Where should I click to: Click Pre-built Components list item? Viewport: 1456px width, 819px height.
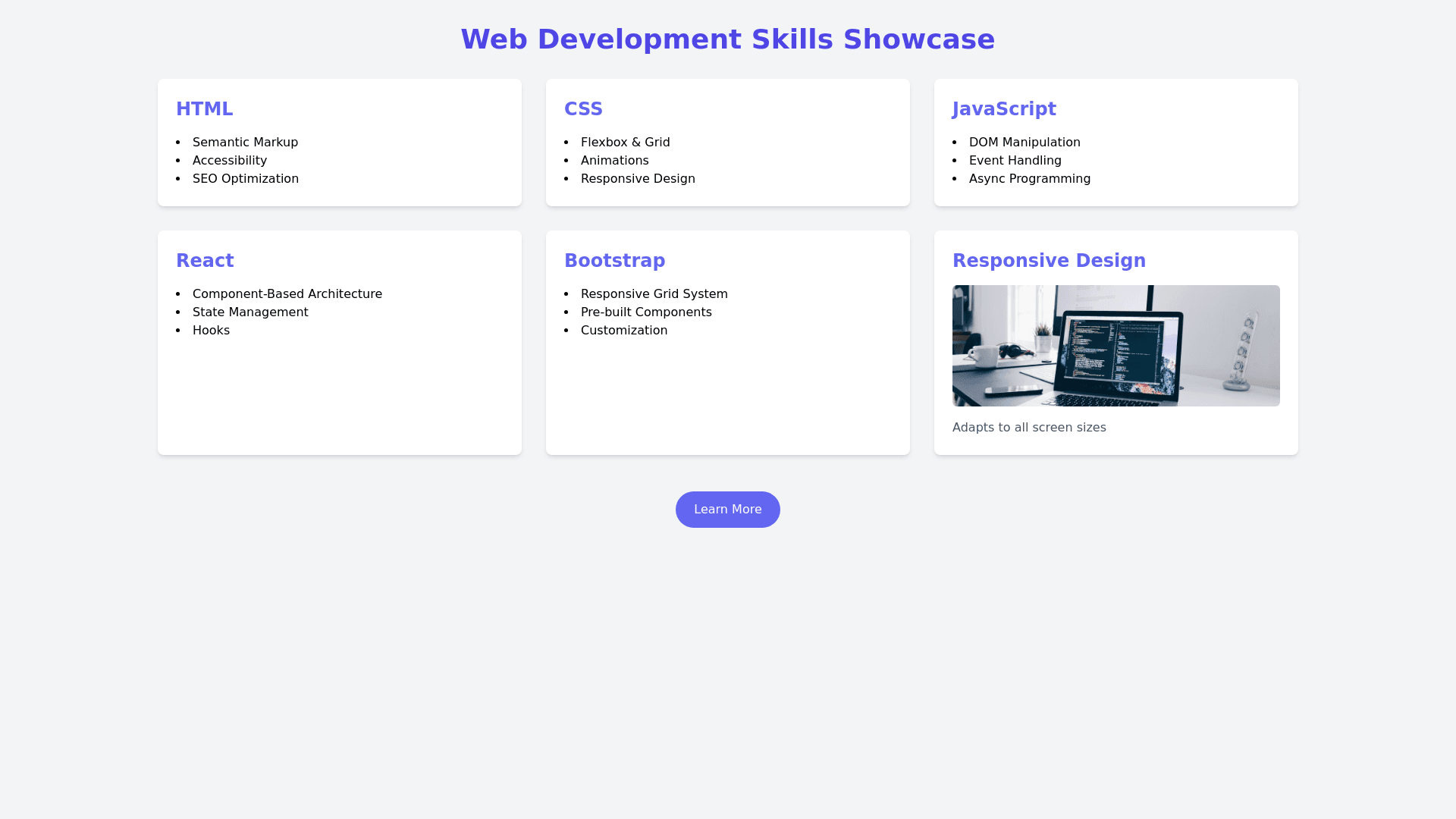[645, 312]
